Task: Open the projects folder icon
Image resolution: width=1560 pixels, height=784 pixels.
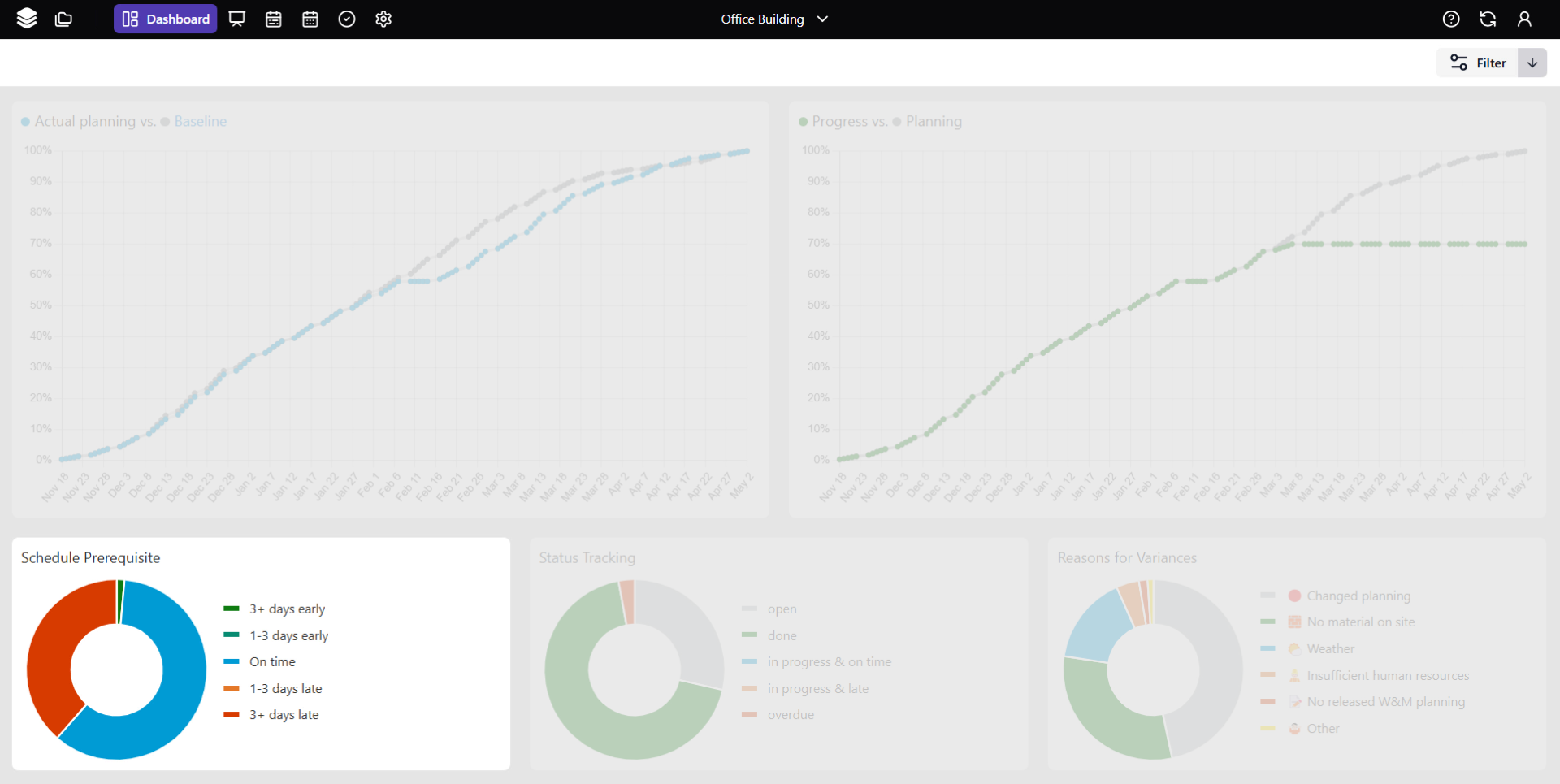Action: point(63,19)
